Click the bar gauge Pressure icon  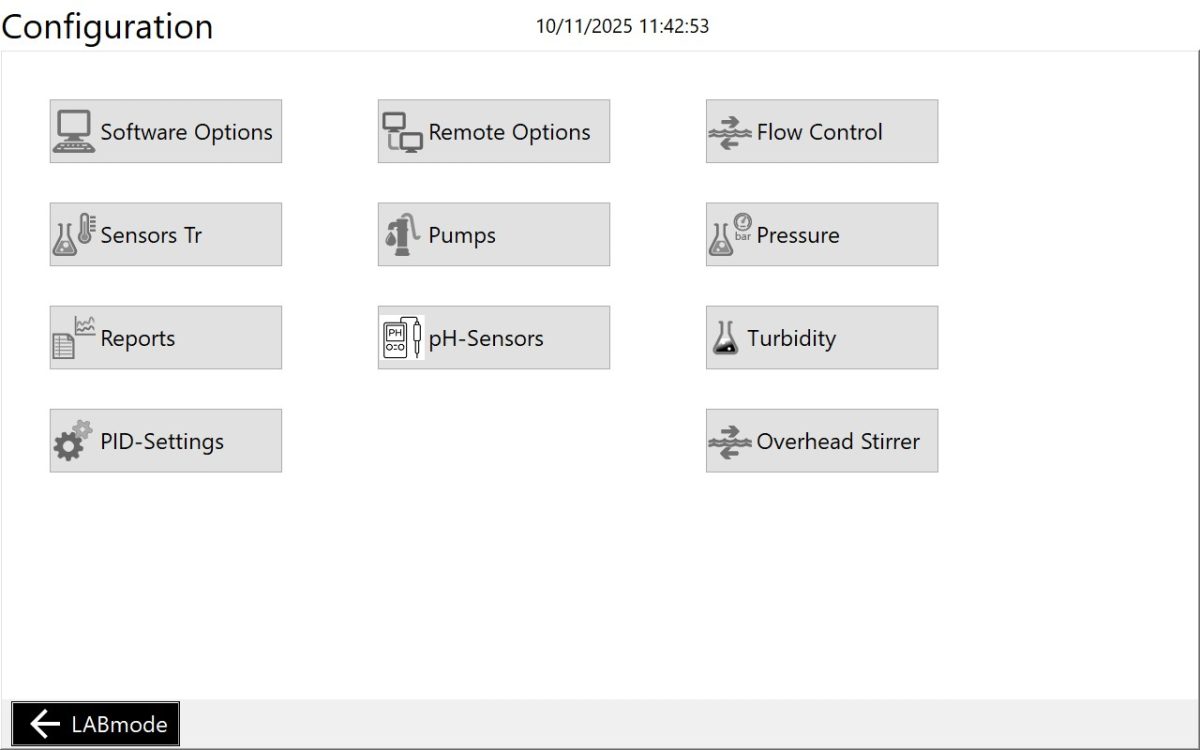[x=731, y=235]
